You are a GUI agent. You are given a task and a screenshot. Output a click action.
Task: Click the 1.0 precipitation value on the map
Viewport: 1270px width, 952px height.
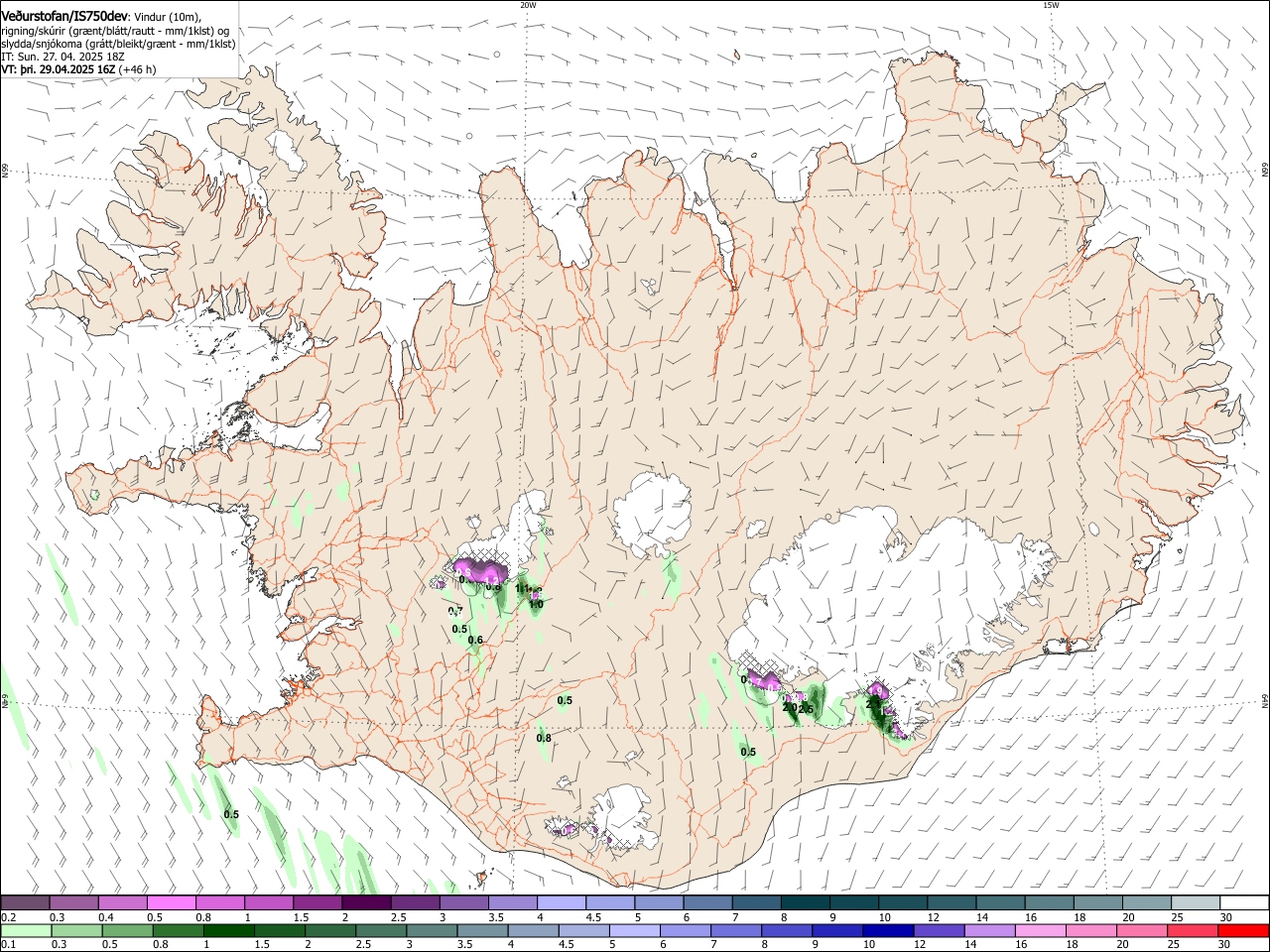[x=536, y=604]
